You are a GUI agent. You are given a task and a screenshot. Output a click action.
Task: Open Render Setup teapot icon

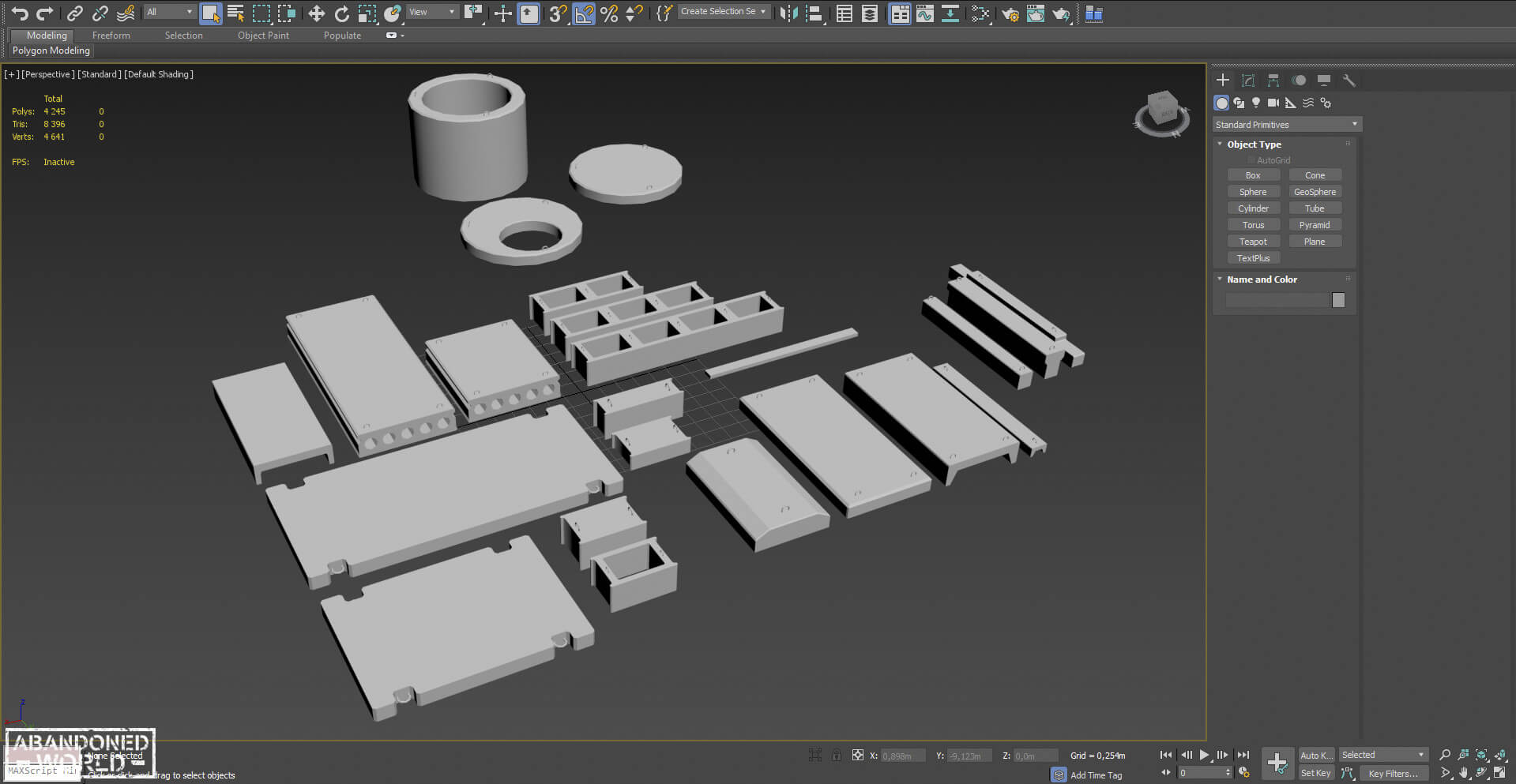tap(1010, 13)
